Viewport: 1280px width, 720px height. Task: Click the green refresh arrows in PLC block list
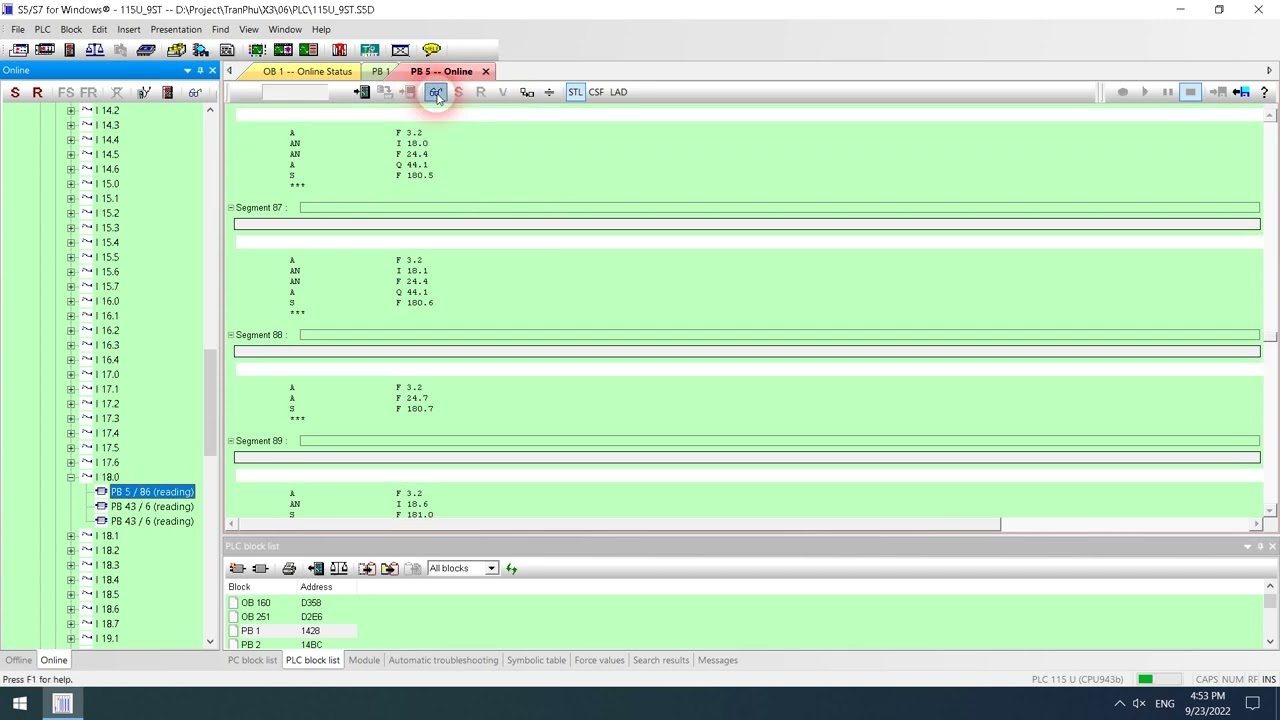click(x=511, y=568)
